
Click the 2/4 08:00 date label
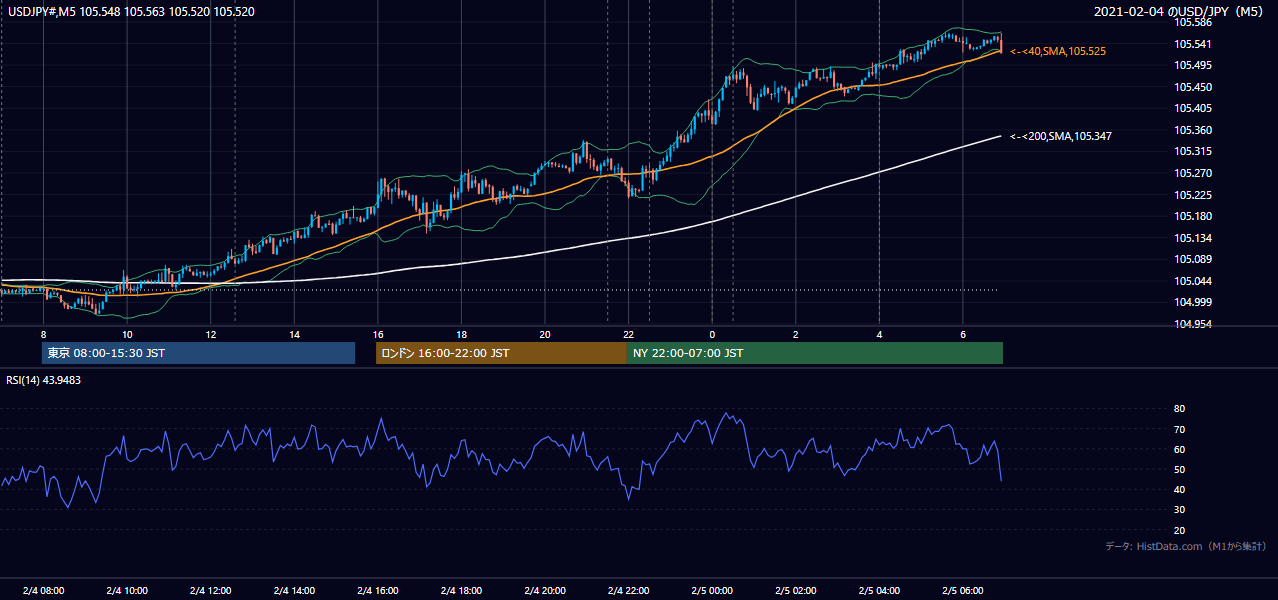(42, 590)
